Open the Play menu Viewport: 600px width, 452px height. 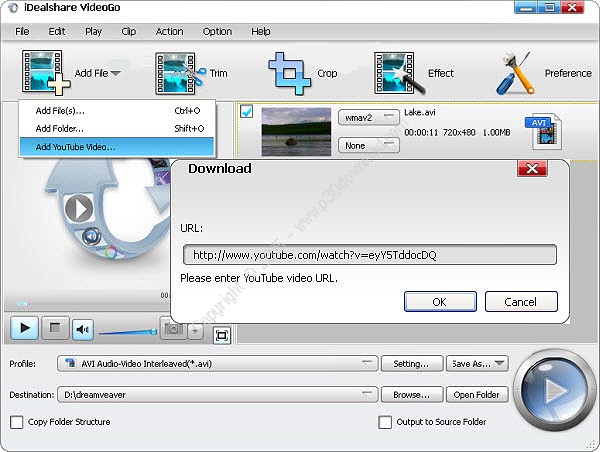click(93, 31)
